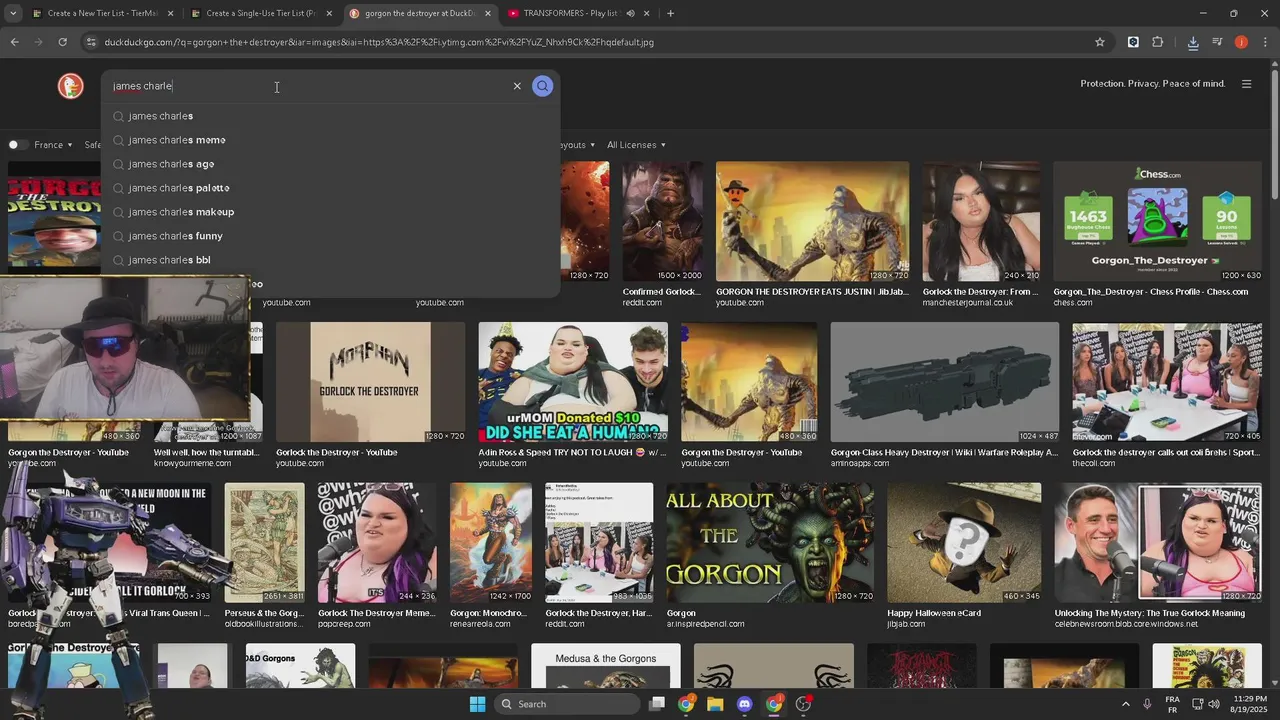
Task: Visit the thecoli.com source link
Action: [1094, 464]
